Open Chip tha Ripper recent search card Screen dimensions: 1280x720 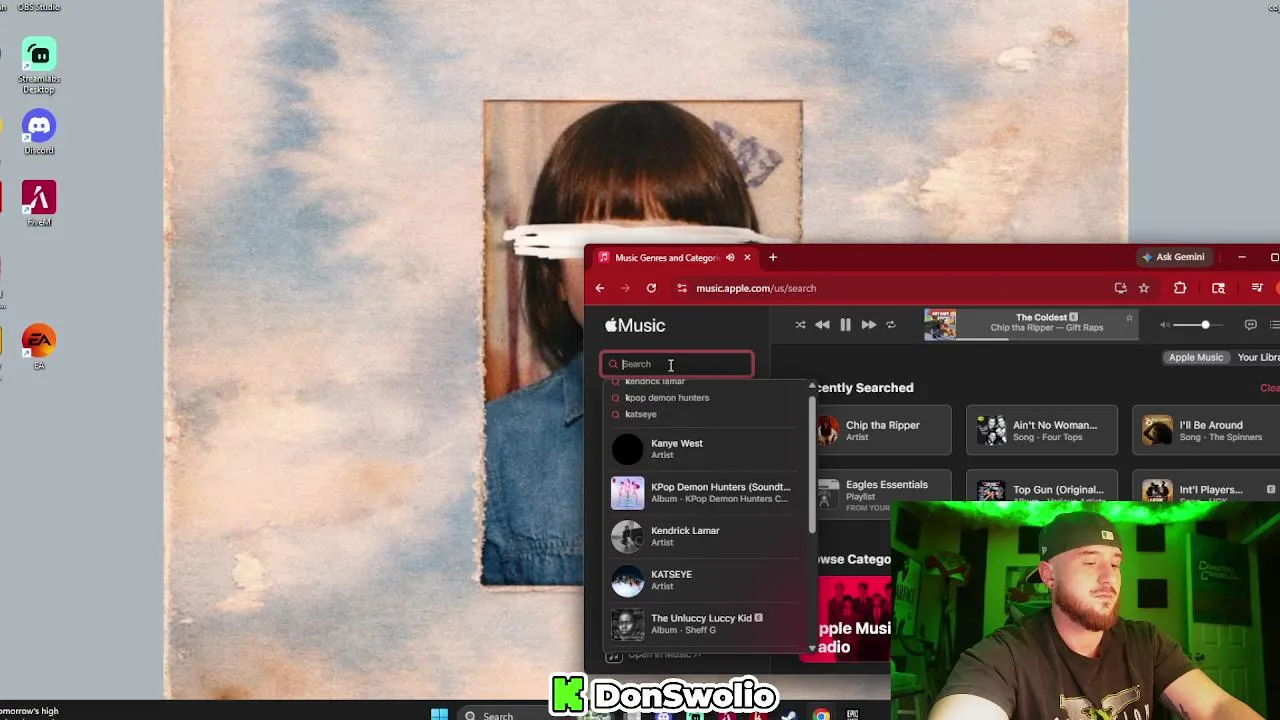coord(883,430)
